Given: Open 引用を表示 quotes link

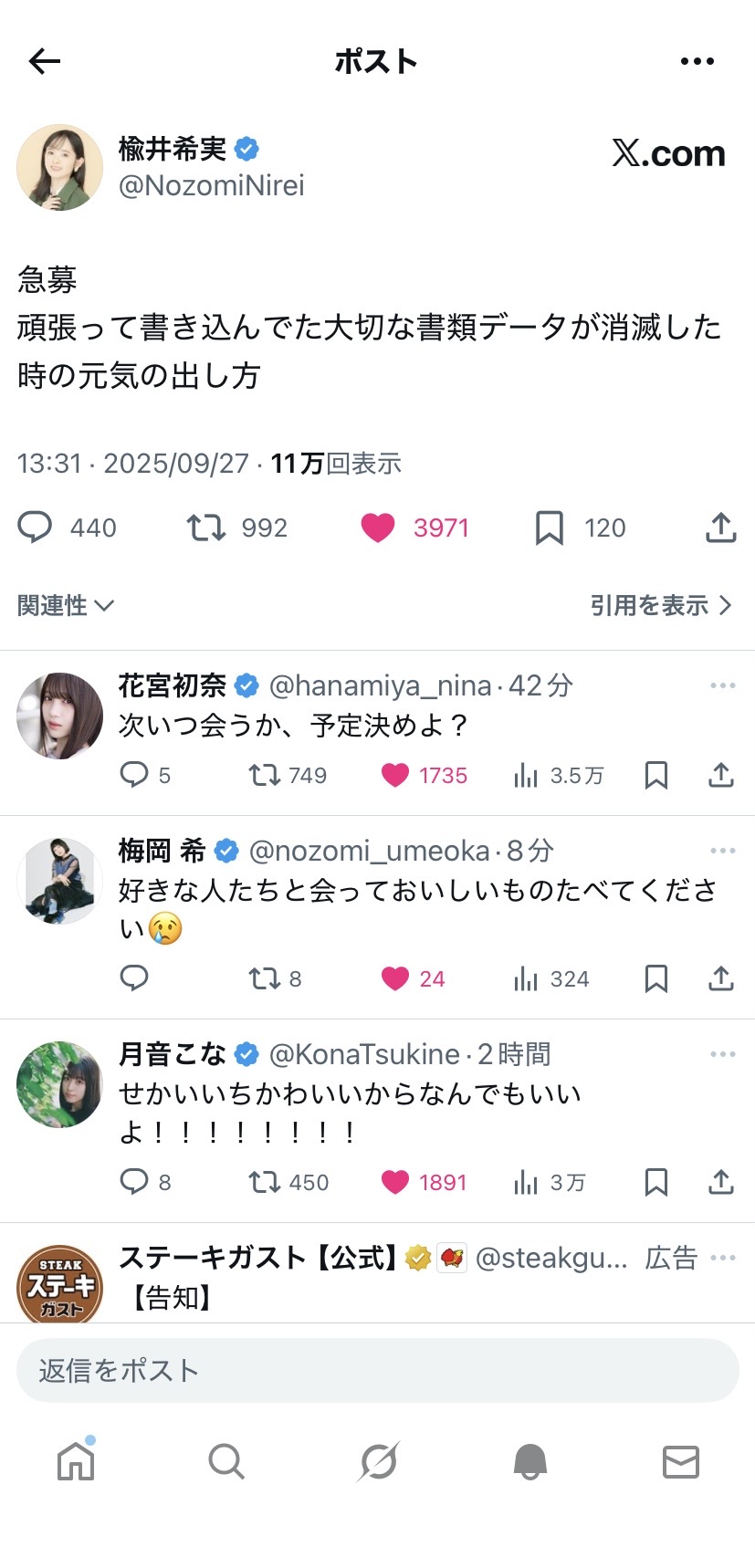Looking at the screenshot, I should point(660,605).
